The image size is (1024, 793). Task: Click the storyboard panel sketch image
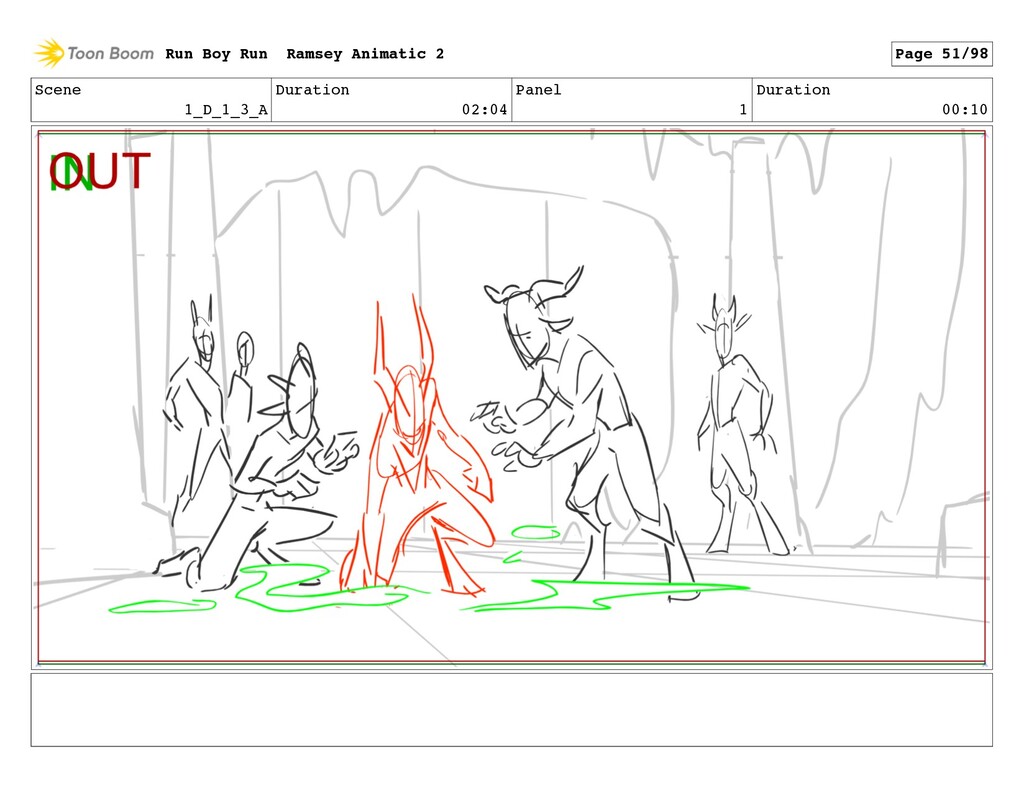511,398
